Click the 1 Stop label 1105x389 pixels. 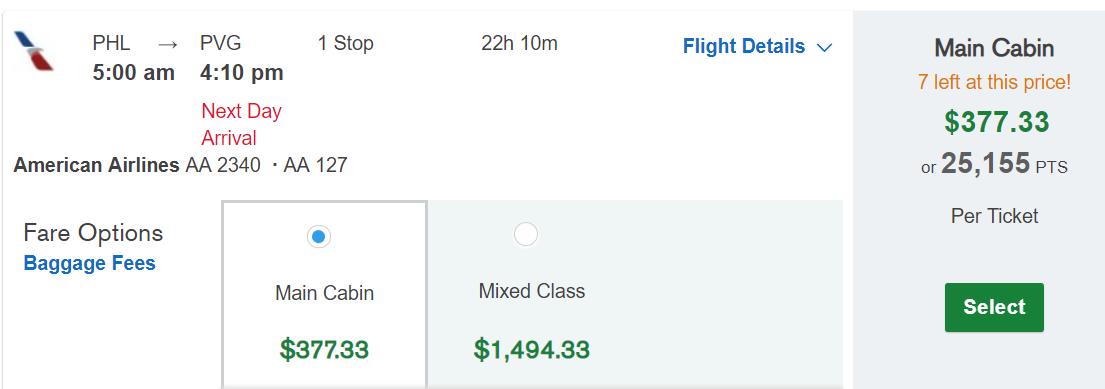(x=345, y=44)
